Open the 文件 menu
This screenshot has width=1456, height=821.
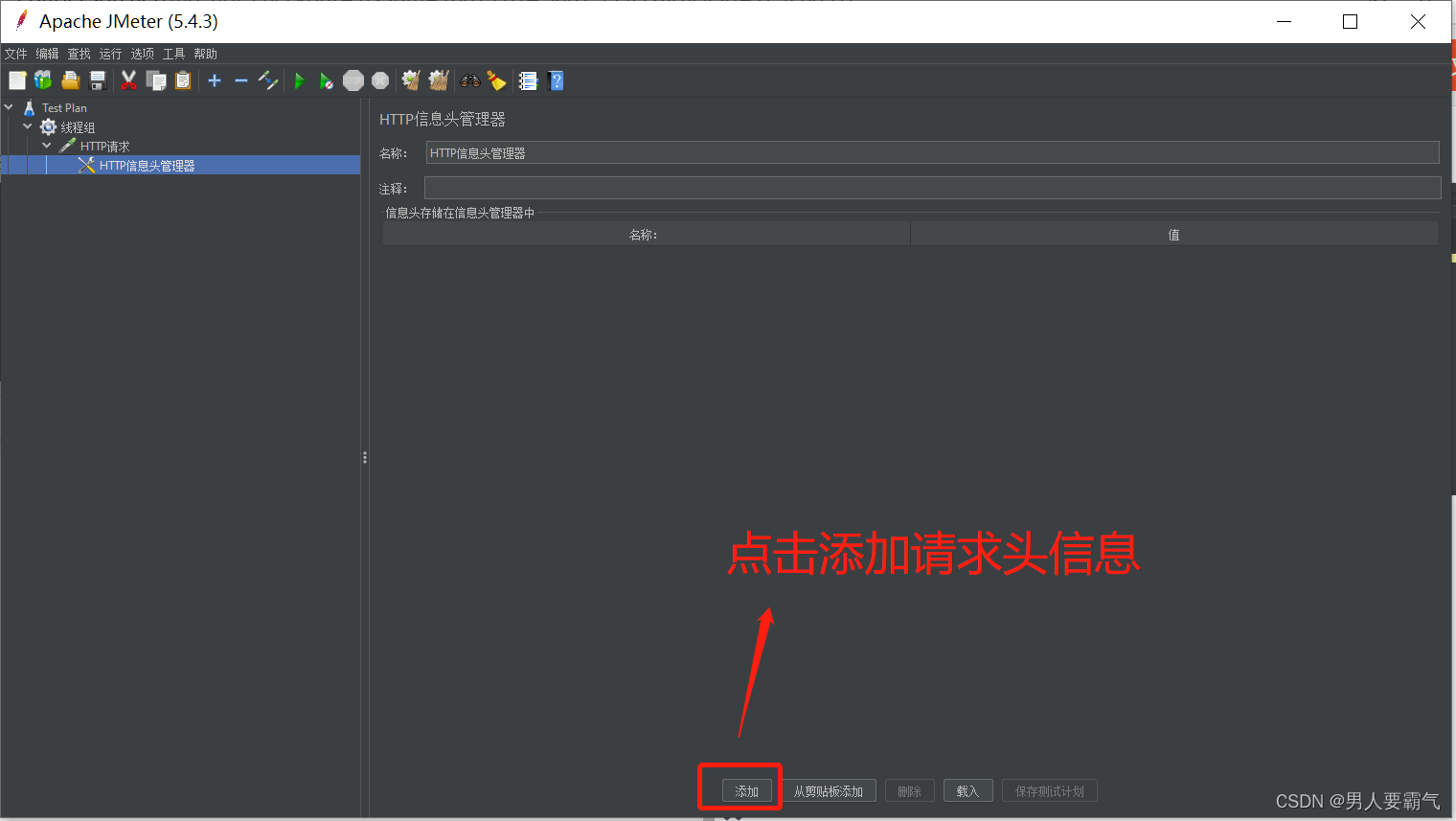(16, 54)
